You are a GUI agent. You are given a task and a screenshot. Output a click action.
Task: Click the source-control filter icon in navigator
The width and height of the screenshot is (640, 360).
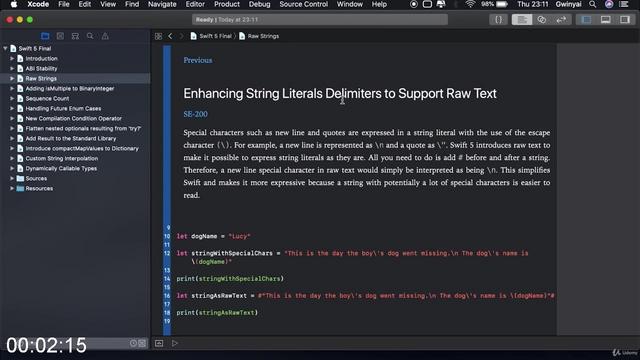(142, 343)
